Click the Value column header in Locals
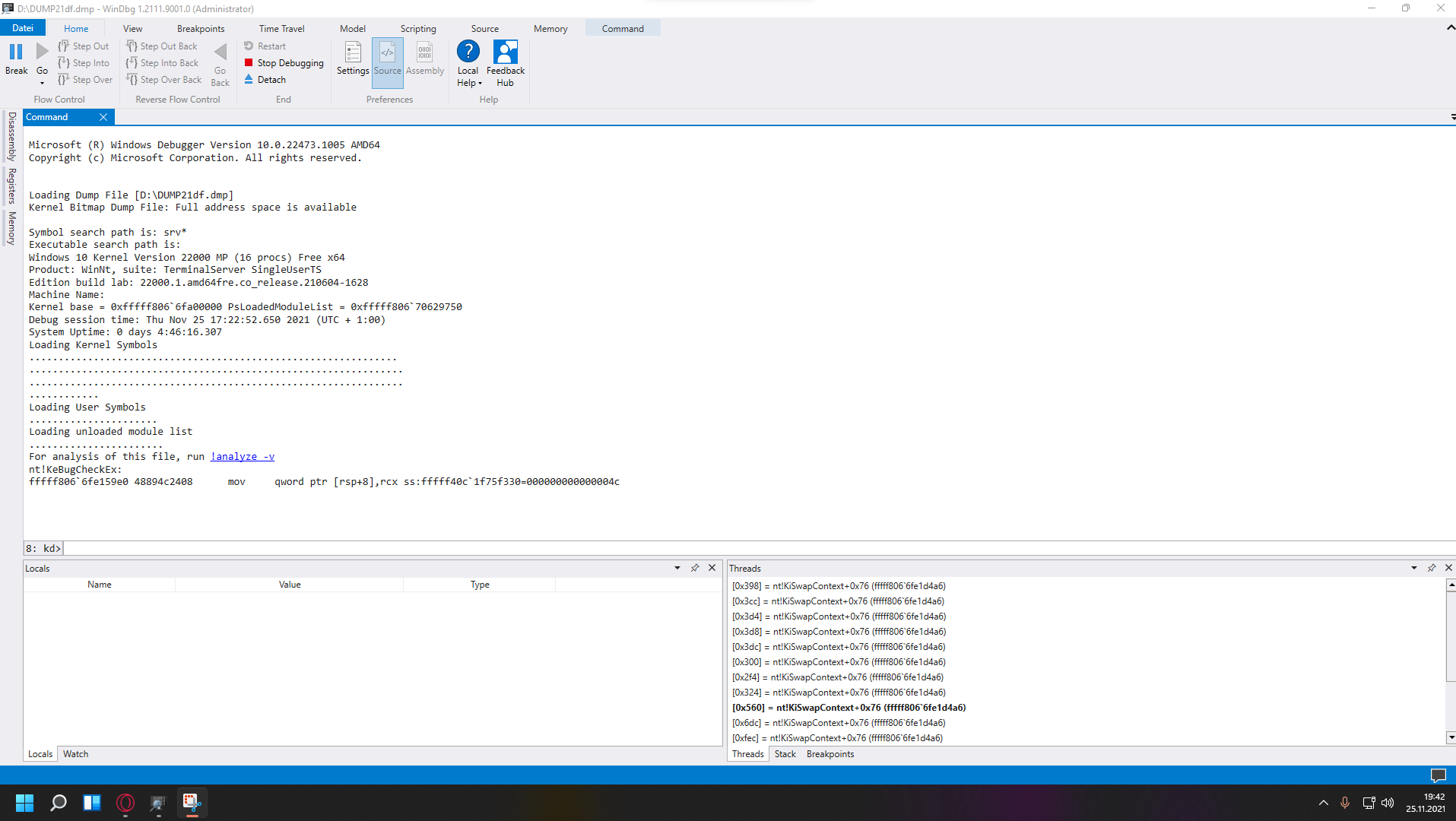Screen dimensions: 1456x821 290,585
